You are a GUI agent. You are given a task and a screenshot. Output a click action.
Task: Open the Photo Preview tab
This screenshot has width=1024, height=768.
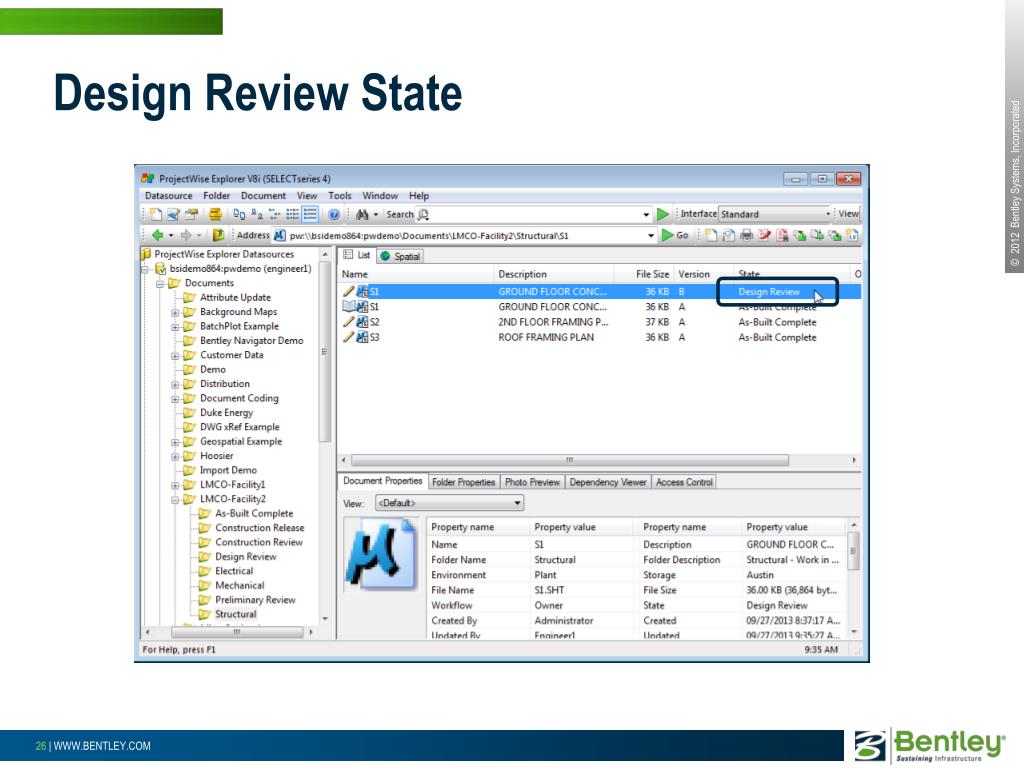click(532, 482)
